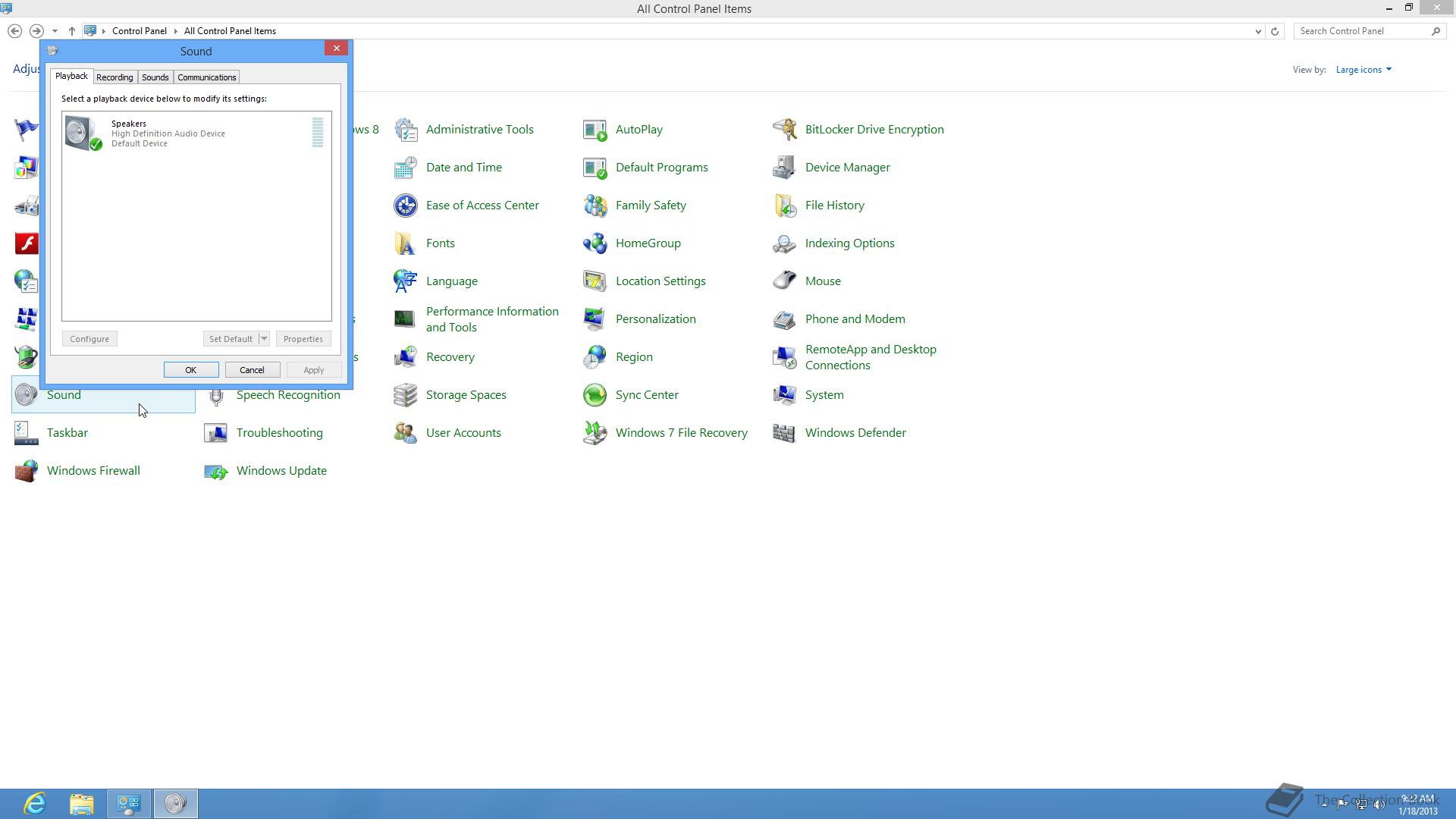Expand the Set Default dropdown arrow
1456x819 pixels.
pos(264,339)
